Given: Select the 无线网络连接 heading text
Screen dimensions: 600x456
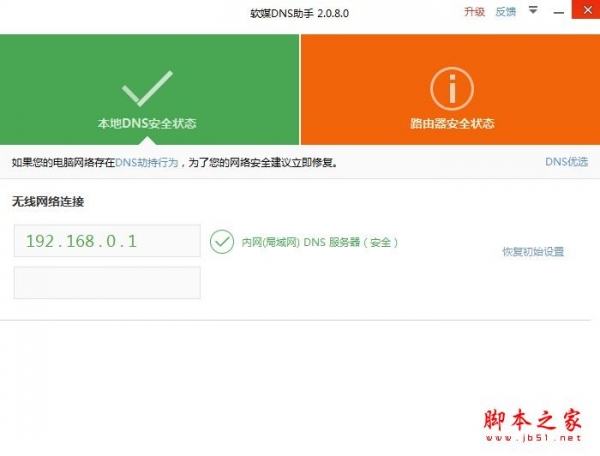Looking at the screenshot, I should click(x=48, y=202).
